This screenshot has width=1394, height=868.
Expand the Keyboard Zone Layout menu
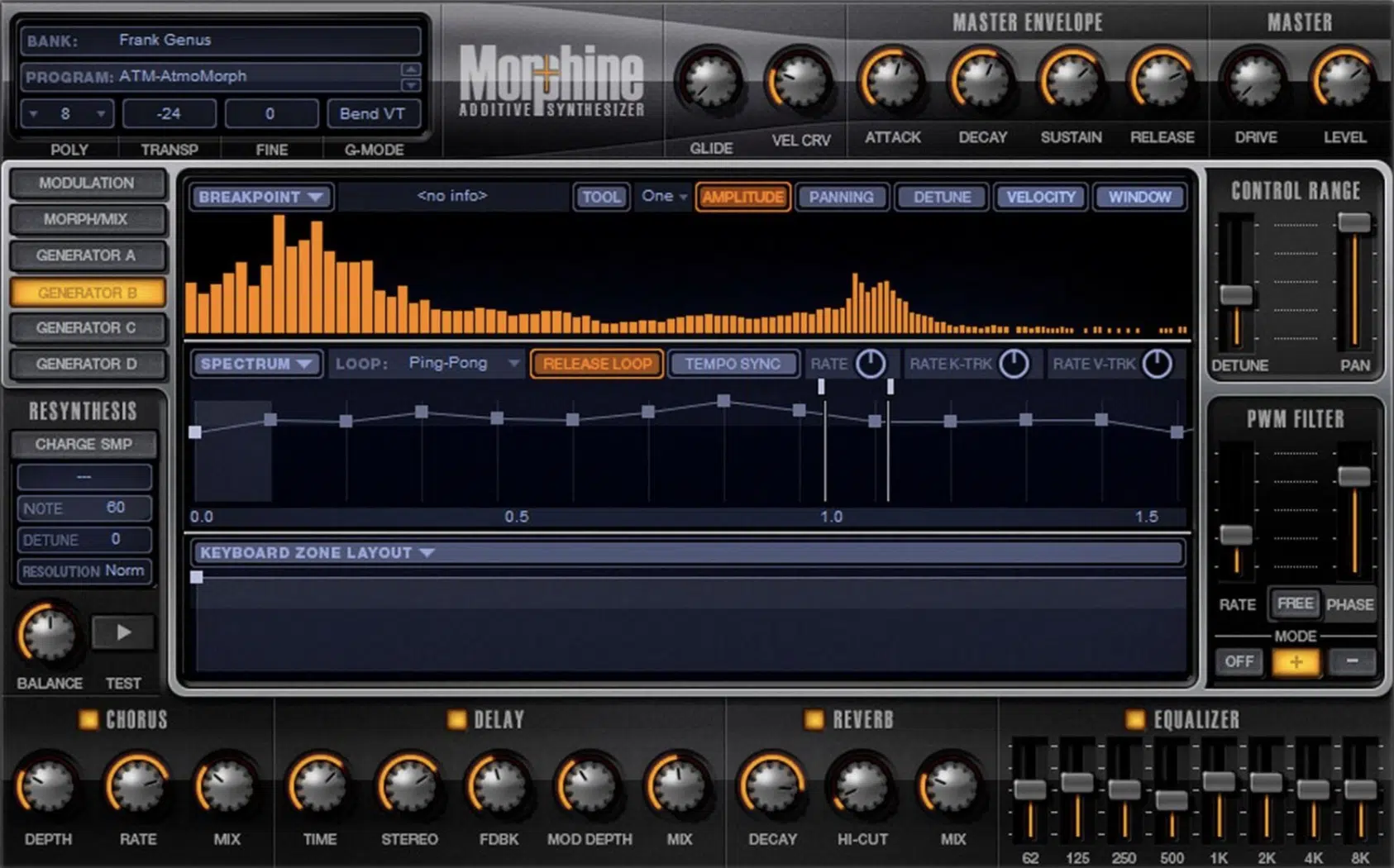coord(688,552)
